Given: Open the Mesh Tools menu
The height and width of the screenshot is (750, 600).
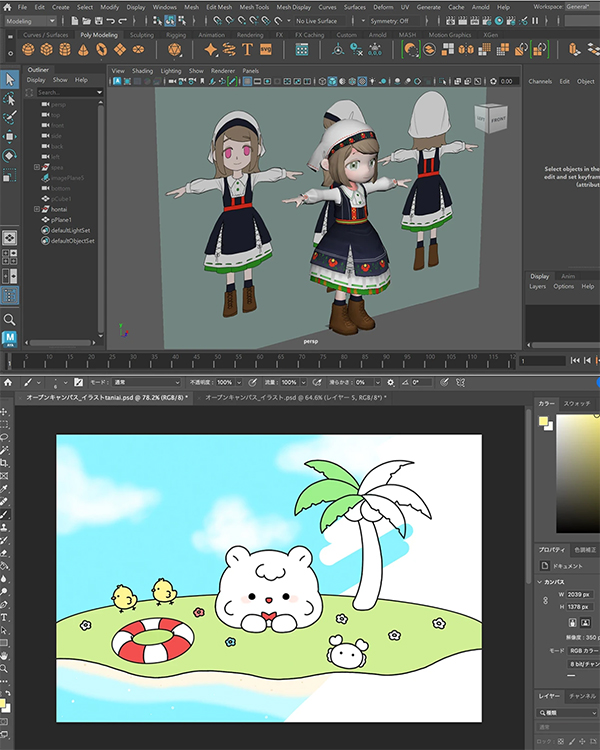Looking at the screenshot, I should (254, 7).
